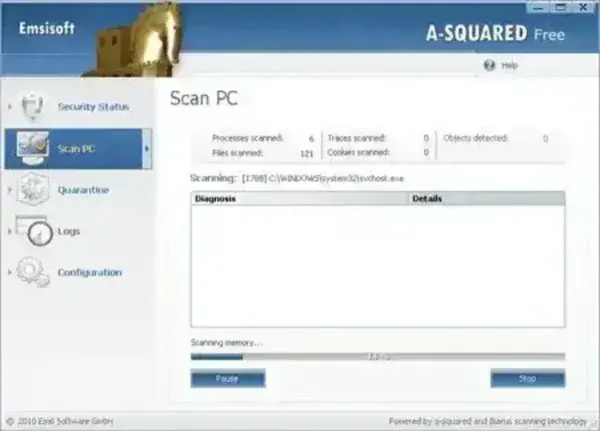Click the scanning memory progress bar
The image size is (600, 431).
377,356
